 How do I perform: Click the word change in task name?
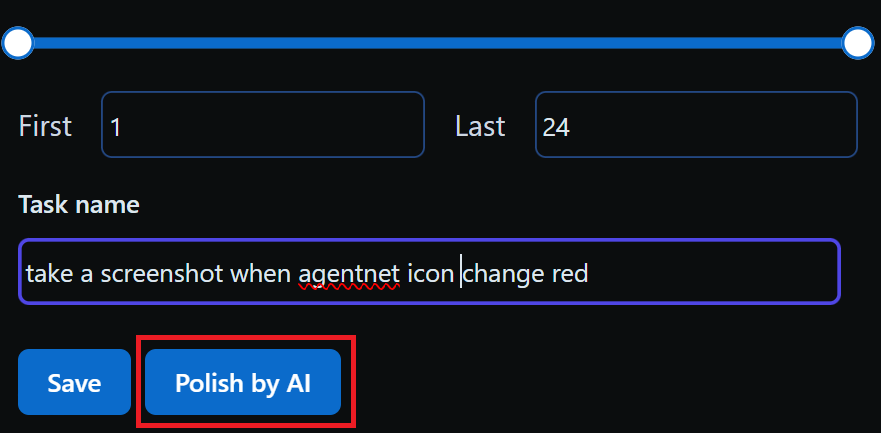click(x=503, y=271)
